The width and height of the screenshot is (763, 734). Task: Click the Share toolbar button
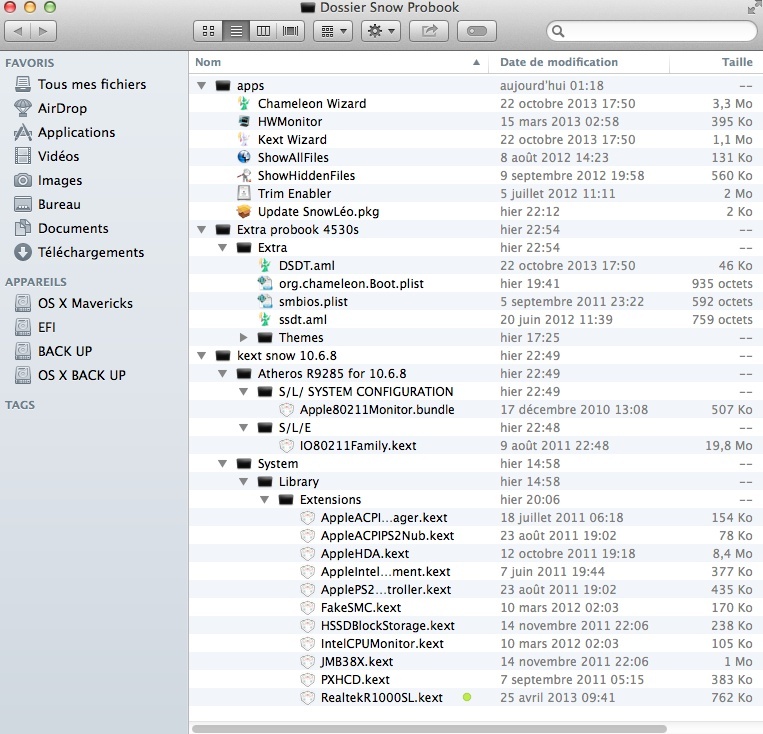tap(429, 31)
